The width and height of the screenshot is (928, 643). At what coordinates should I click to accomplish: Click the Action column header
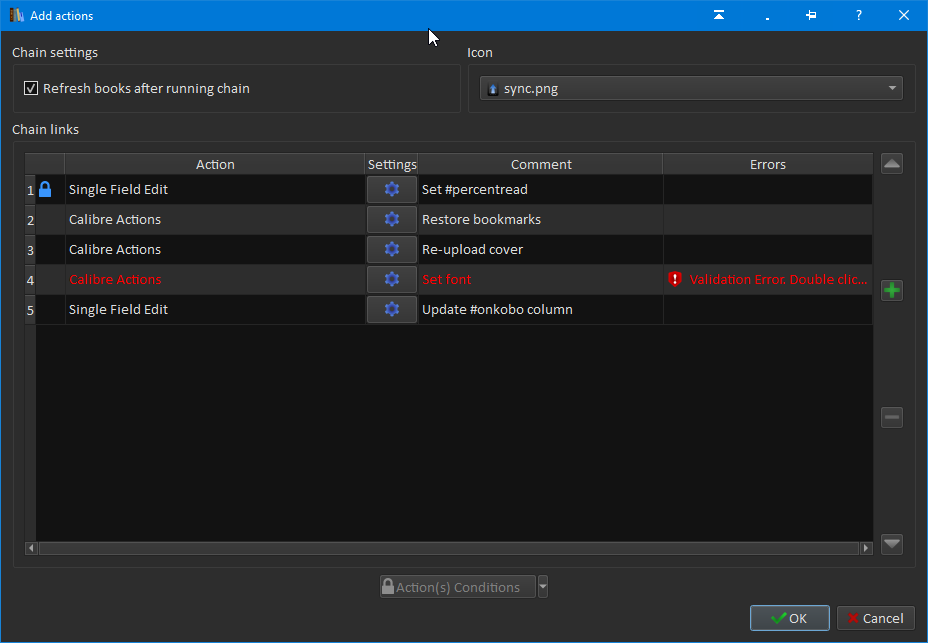[x=215, y=165]
